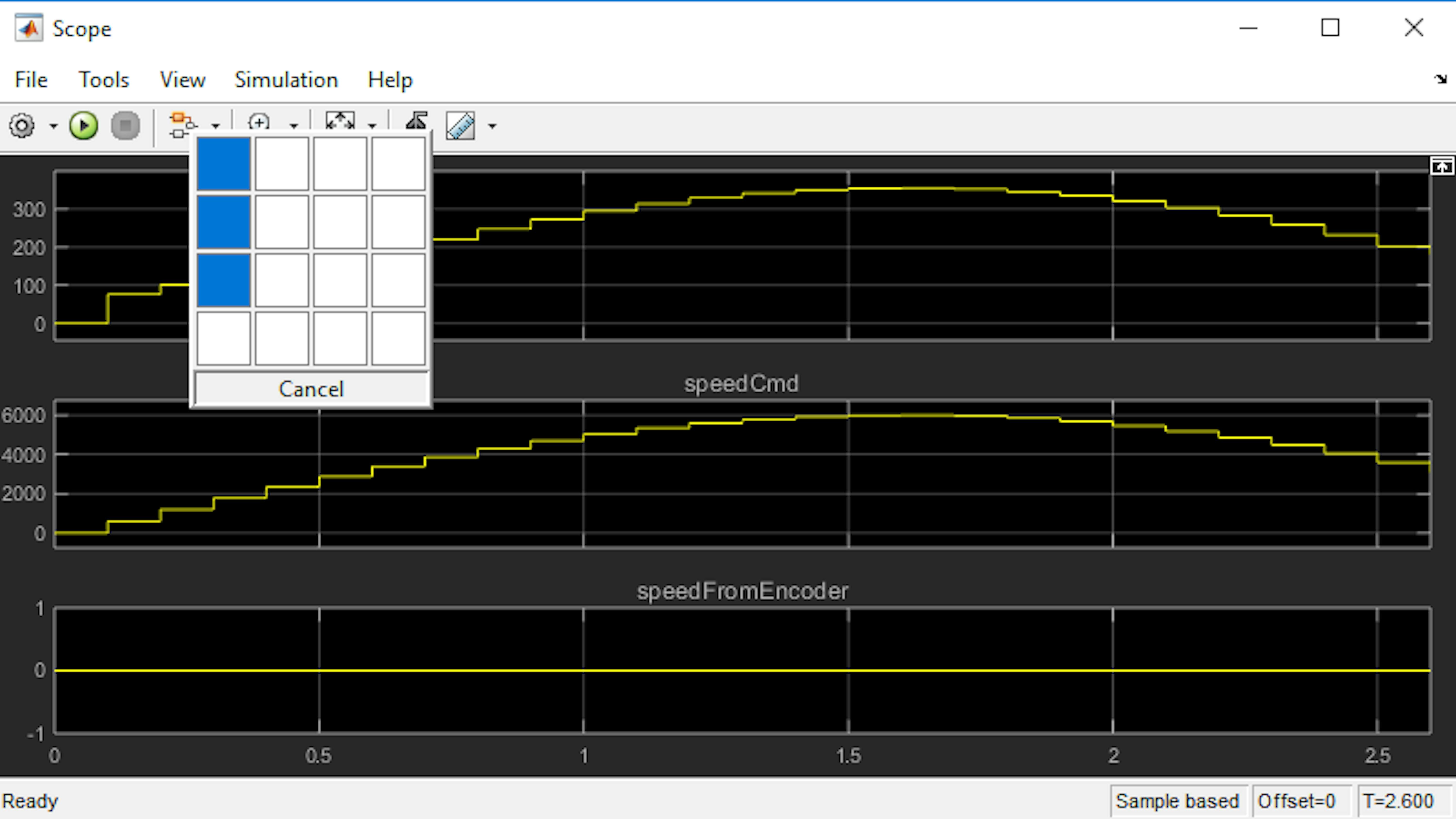Select second row, first column layout cell
This screenshot has height=819, width=1456.
pyautogui.click(x=224, y=222)
